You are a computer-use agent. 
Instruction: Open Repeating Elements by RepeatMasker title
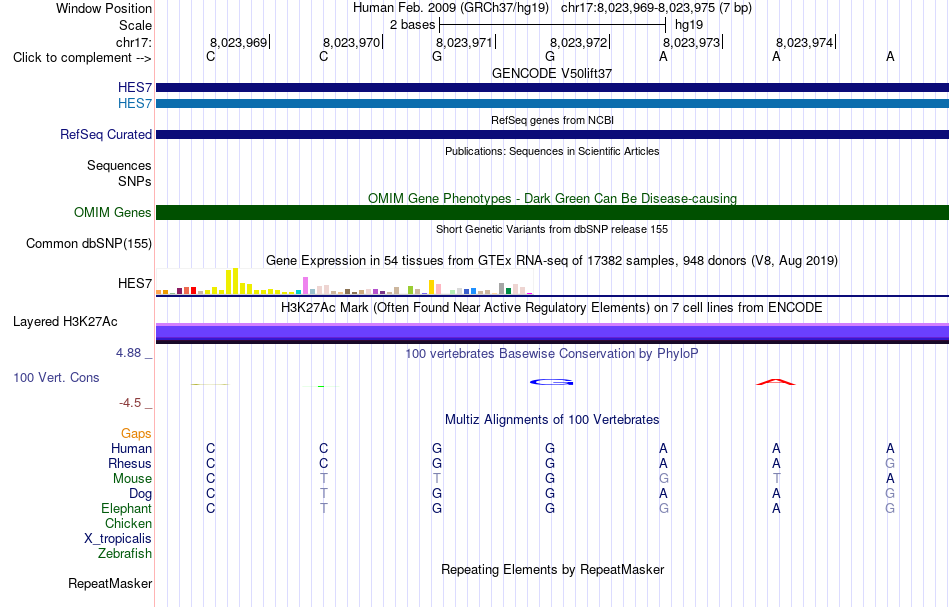pos(552,569)
